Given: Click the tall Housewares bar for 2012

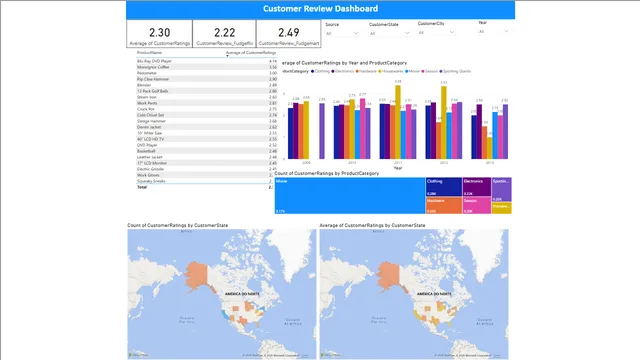Looking at the screenshot, I should (444, 122).
